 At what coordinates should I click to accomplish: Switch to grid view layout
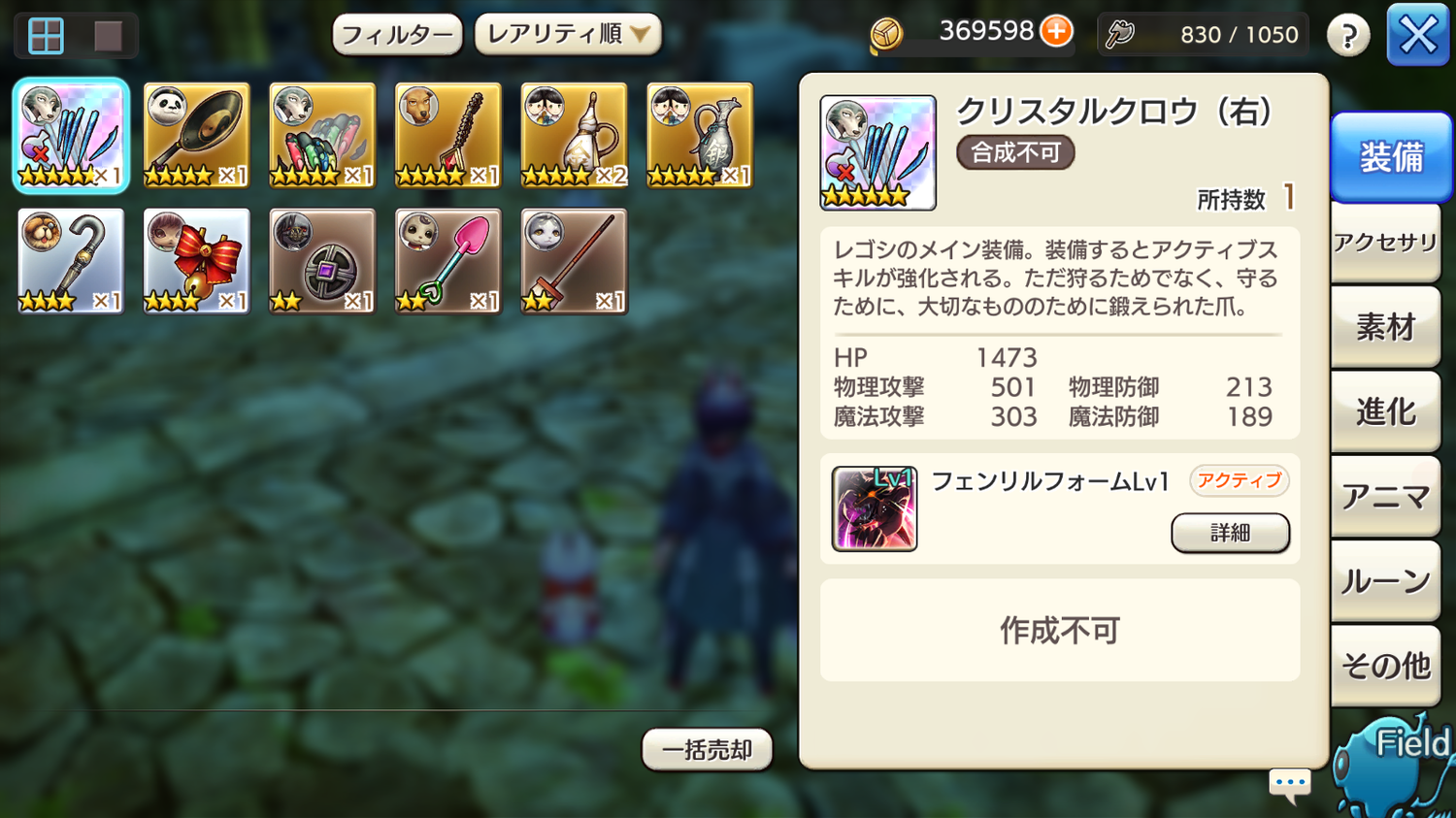pyautogui.click(x=46, y=36)
